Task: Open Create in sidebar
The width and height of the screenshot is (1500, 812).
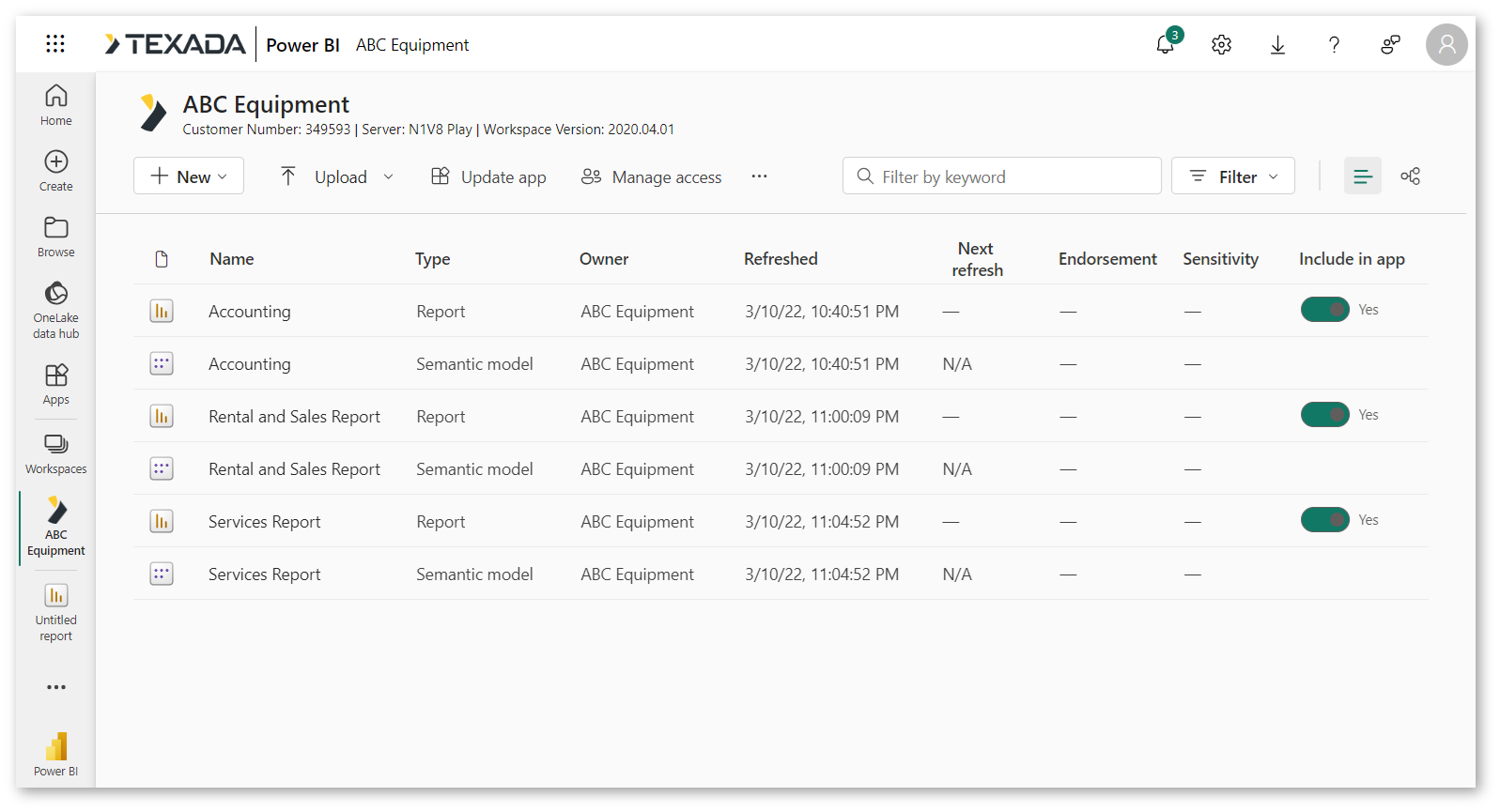Action: coord(56,171)
